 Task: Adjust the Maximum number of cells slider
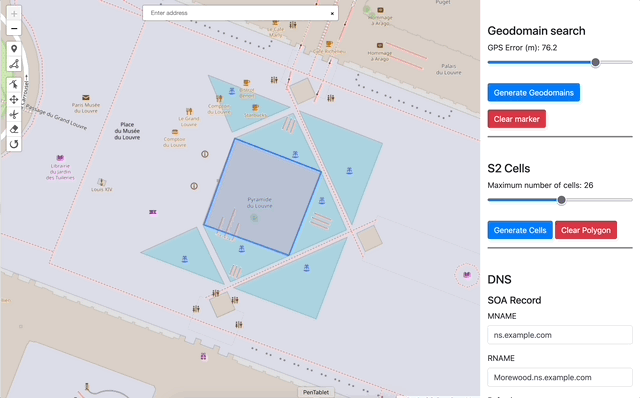pos(562,200)
